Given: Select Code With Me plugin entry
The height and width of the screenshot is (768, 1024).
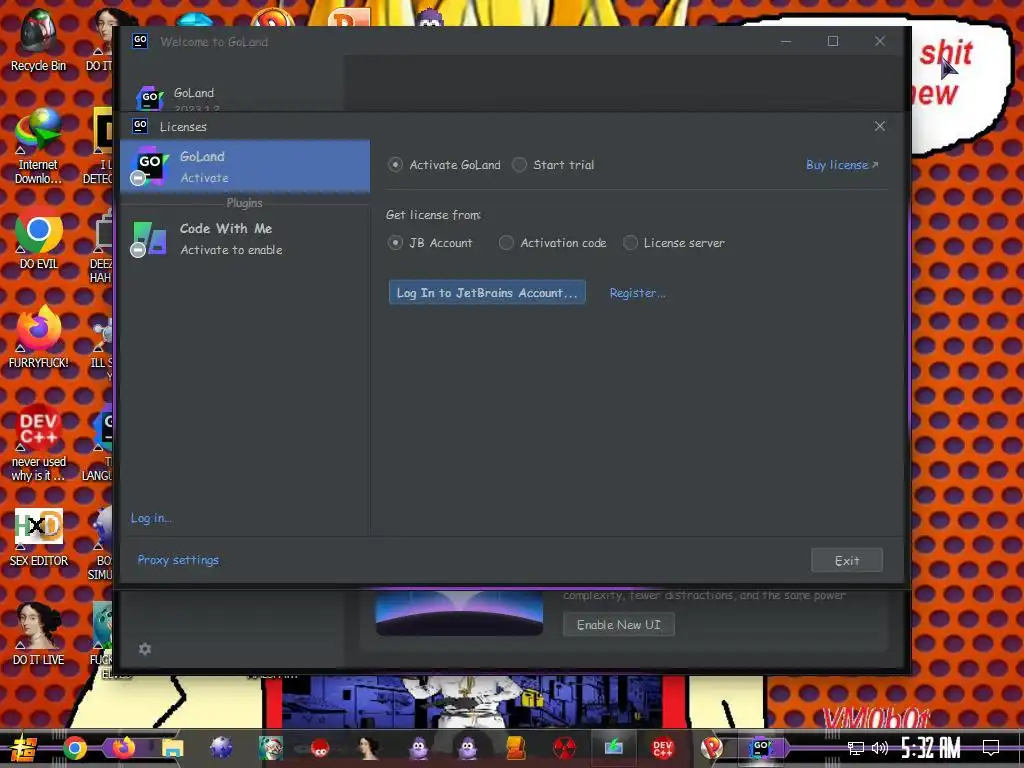Looking at the screenshot, I should point(245,238).
